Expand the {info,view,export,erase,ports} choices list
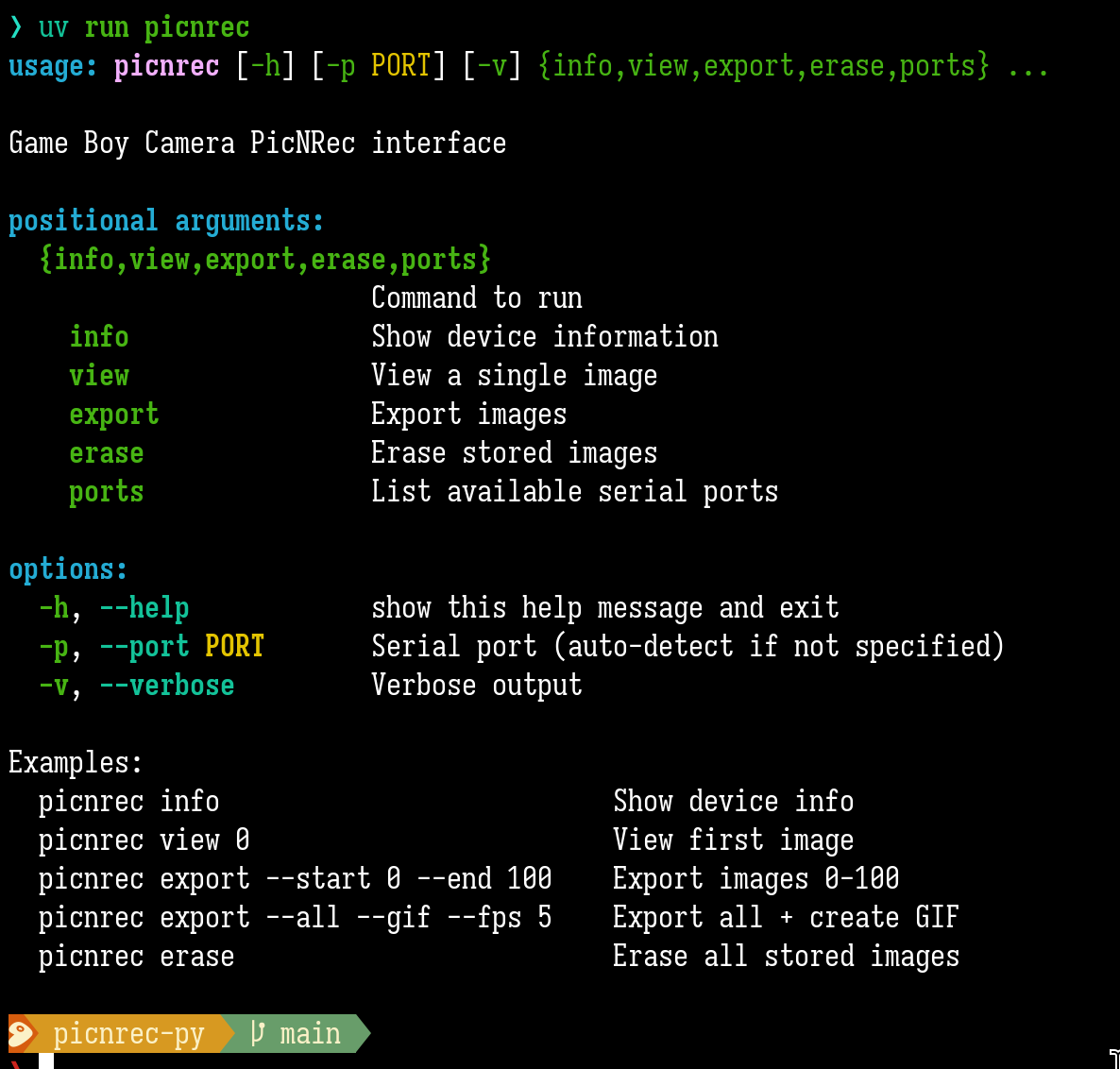Image resolution: width=1120 pixels, height=1069 pixels. tap(264, 259)
